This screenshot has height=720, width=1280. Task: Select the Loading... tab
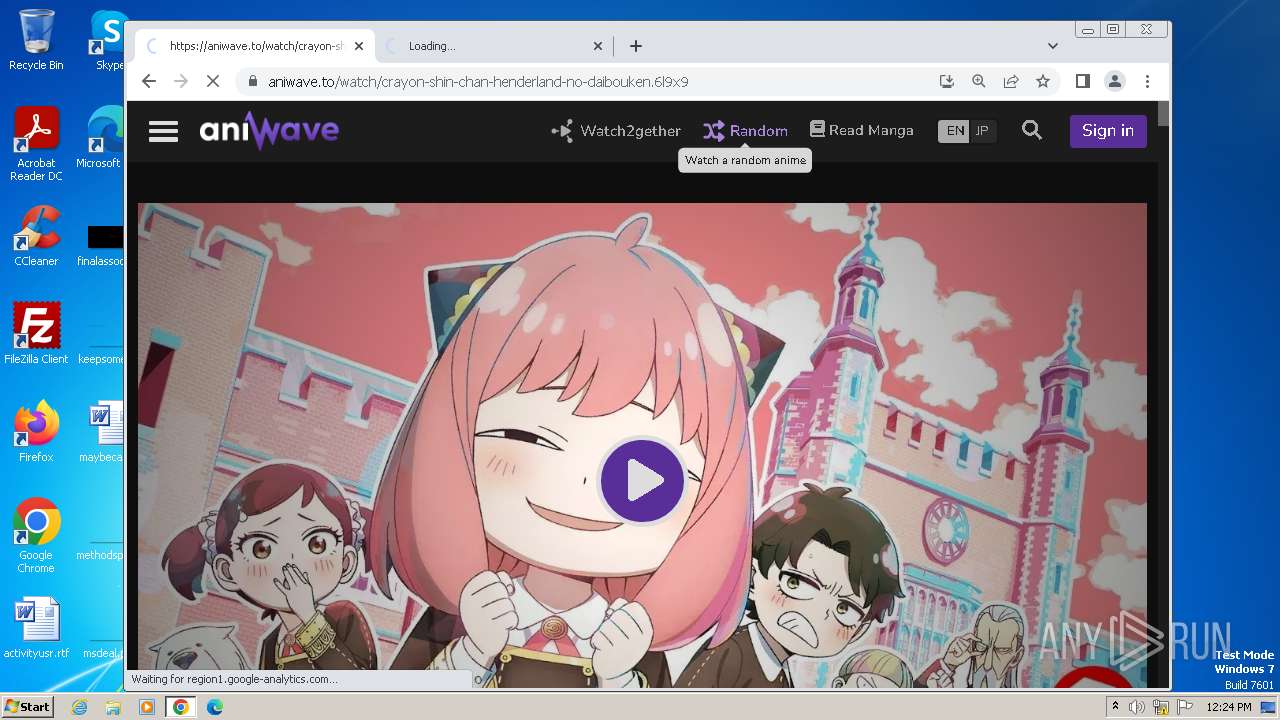pos(492,46)
